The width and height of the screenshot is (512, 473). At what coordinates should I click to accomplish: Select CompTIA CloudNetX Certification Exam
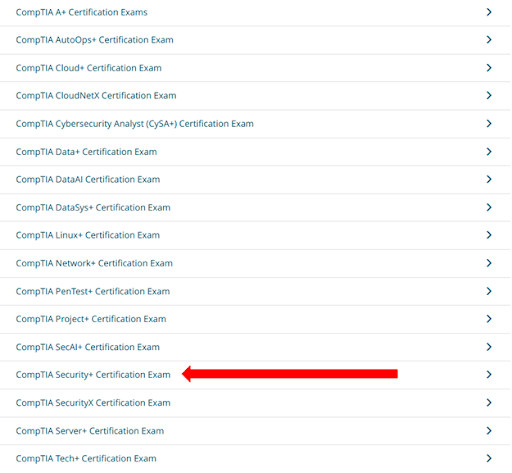(x=96, y=96)
